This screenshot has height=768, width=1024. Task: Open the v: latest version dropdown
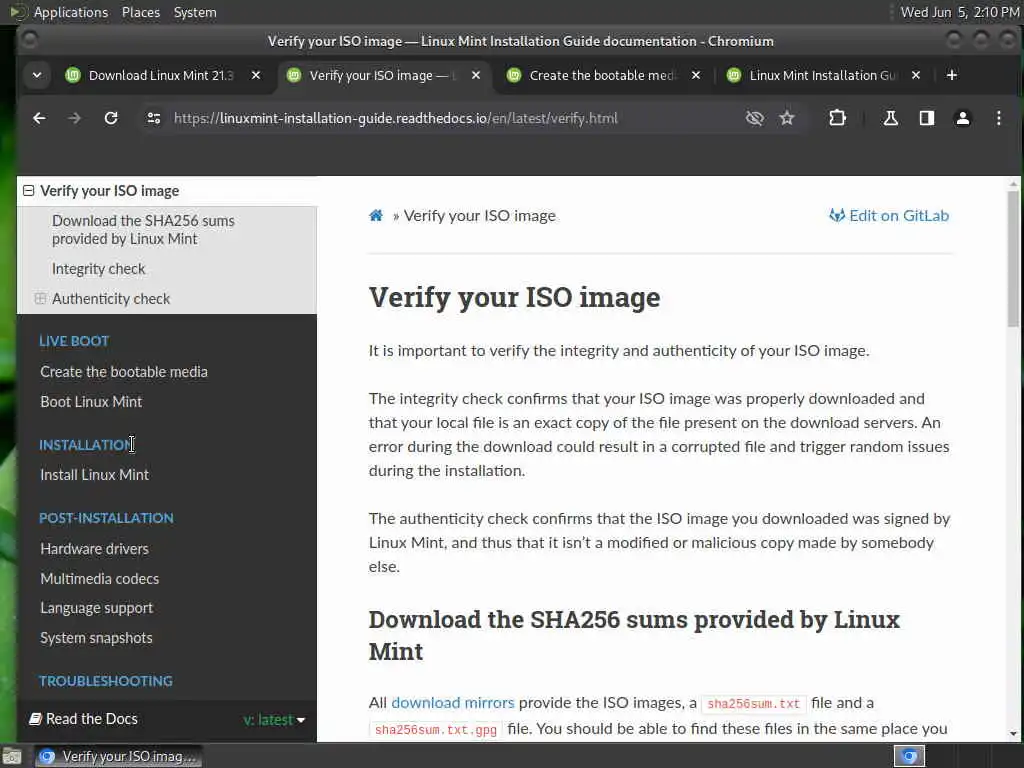click(274, 720)
